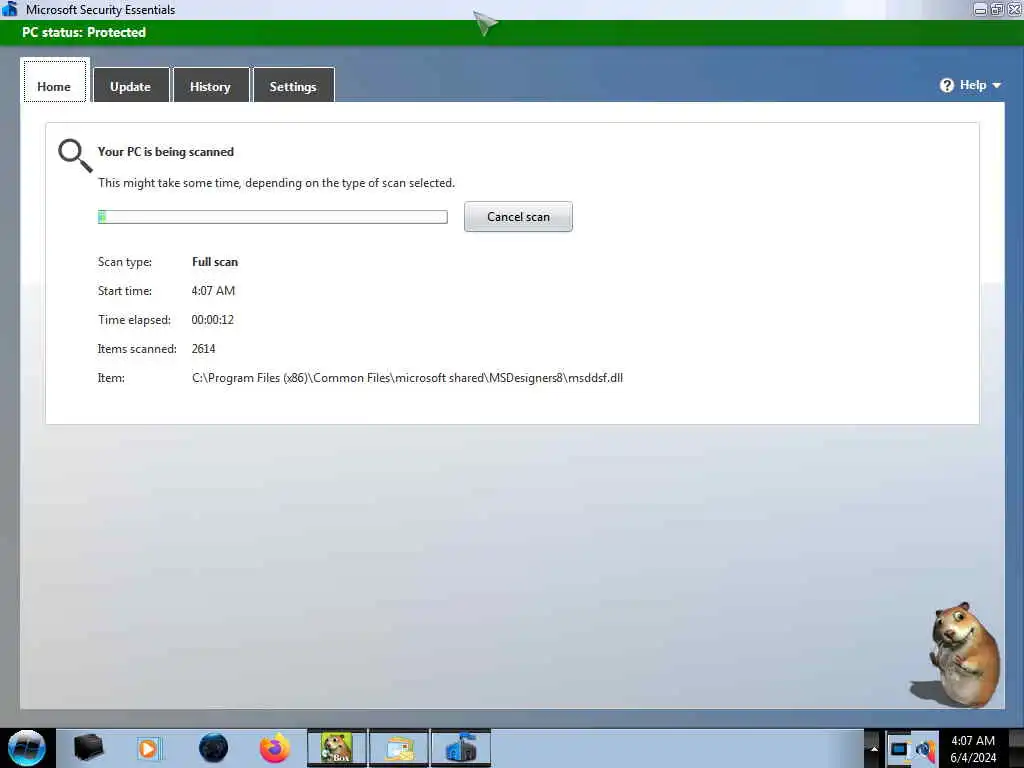The image size is (1024, 768).
Task: Open the folder window taskbar button
Action: tap(399, 748)
